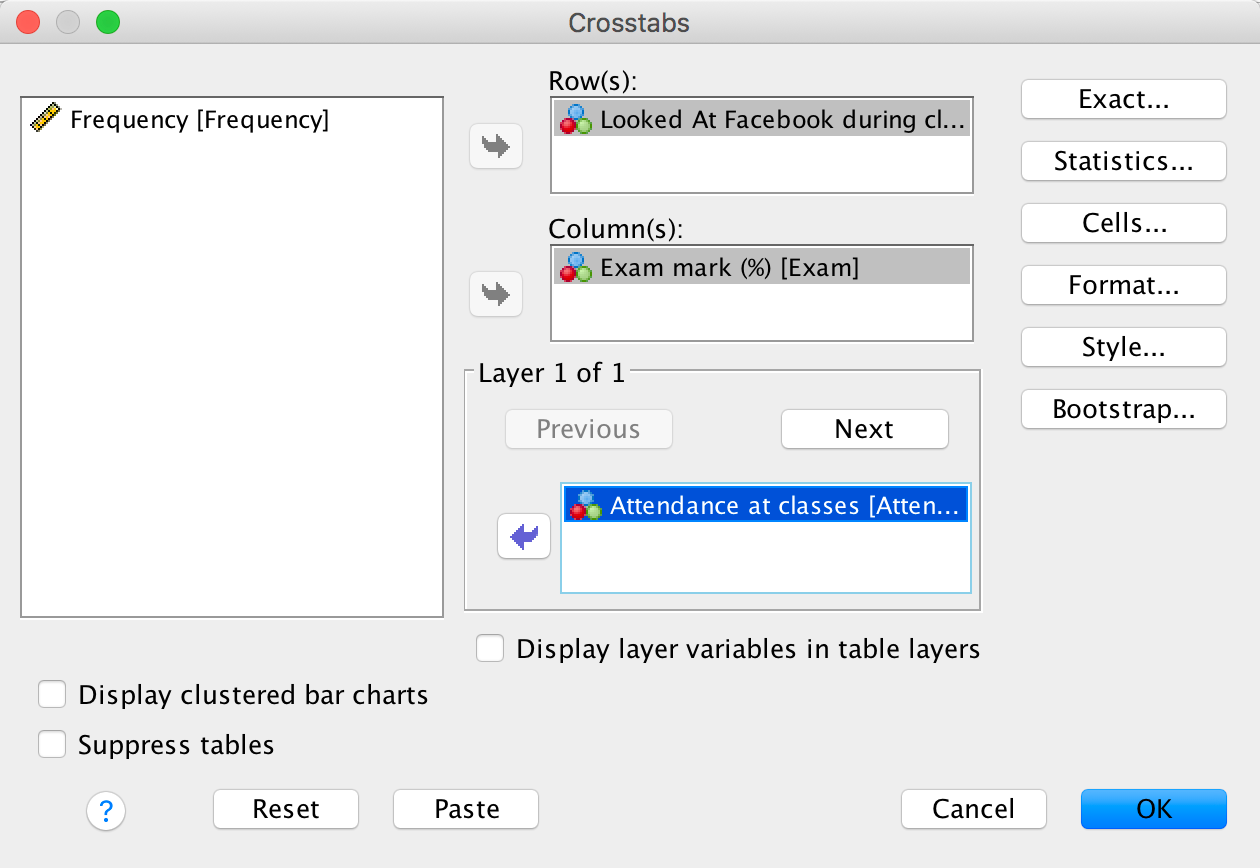Click the arrow button beside Column(s) list

tap(496, 294)
